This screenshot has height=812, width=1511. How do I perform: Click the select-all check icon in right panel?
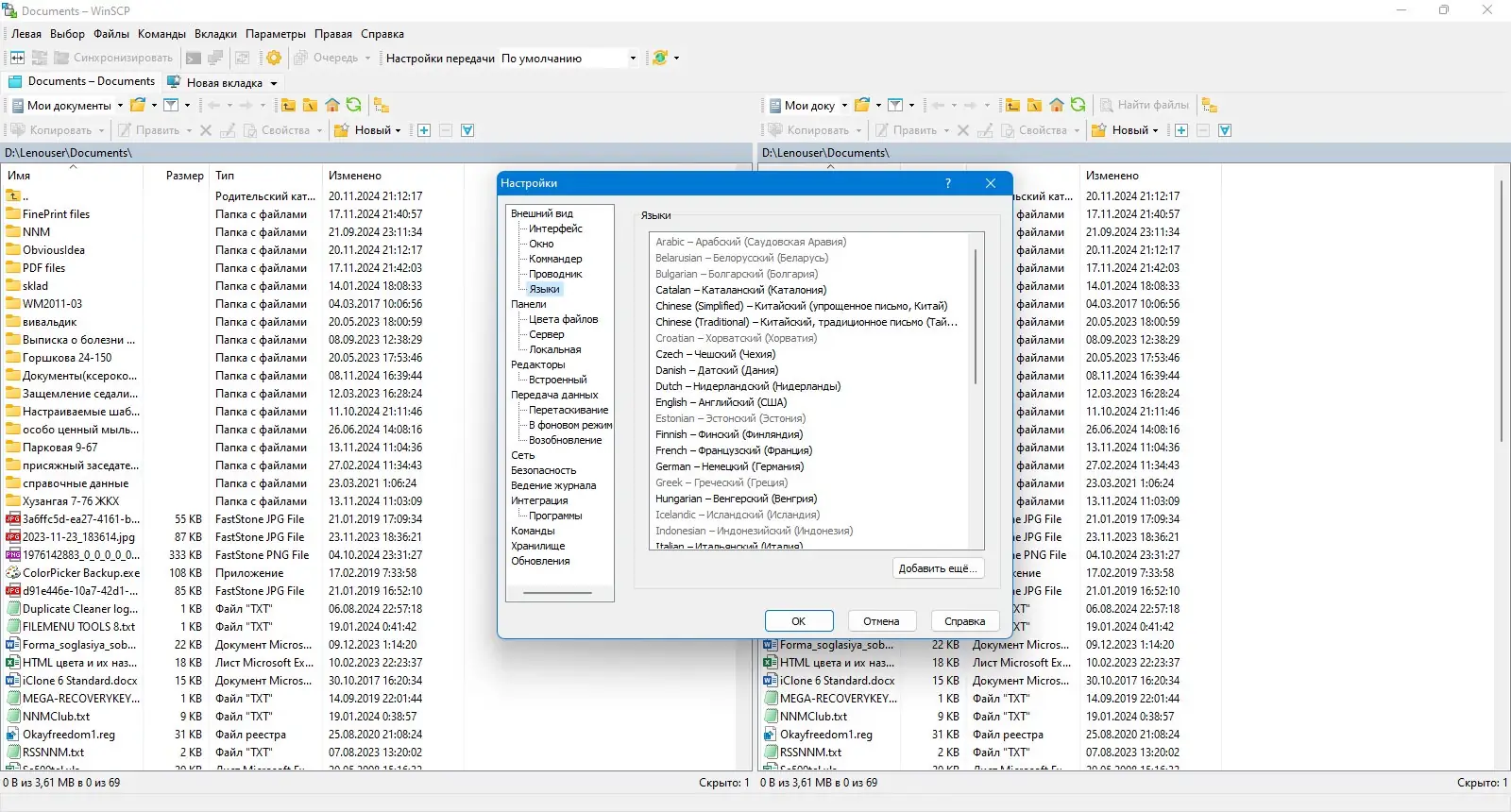pos(1225,130)
